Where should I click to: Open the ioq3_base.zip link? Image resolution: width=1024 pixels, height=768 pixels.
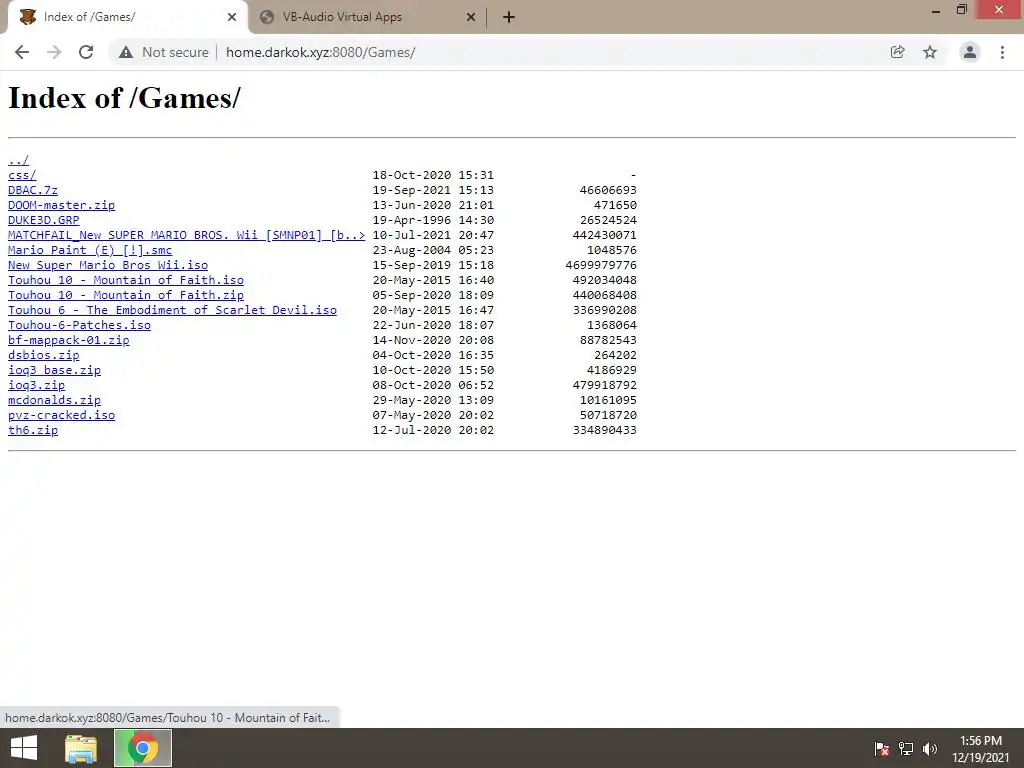pos(54,370)
